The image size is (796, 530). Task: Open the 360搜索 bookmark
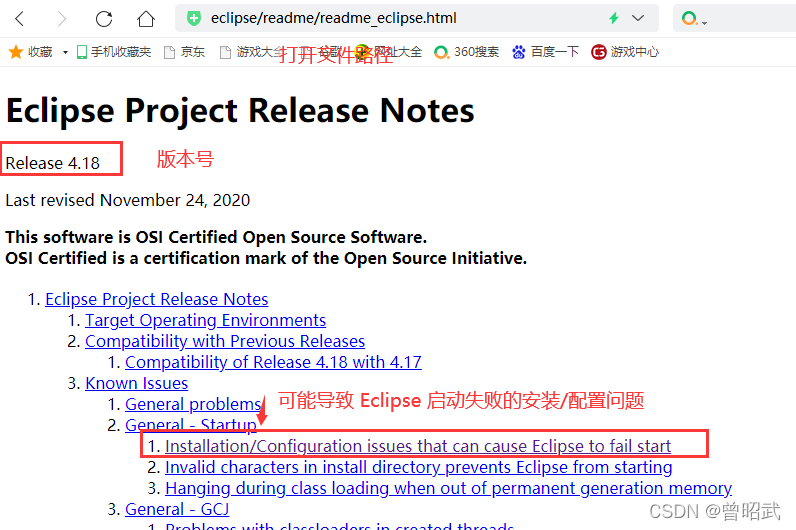pyautogui.click(x=467, y=52)
